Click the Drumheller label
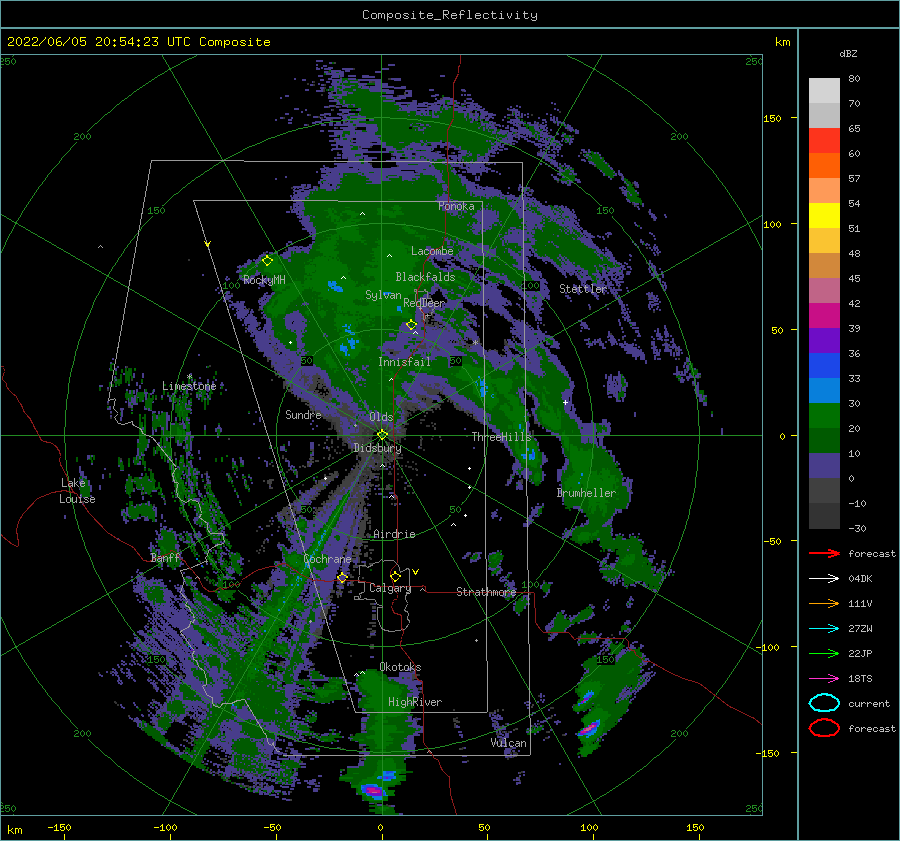 (586, 493)
